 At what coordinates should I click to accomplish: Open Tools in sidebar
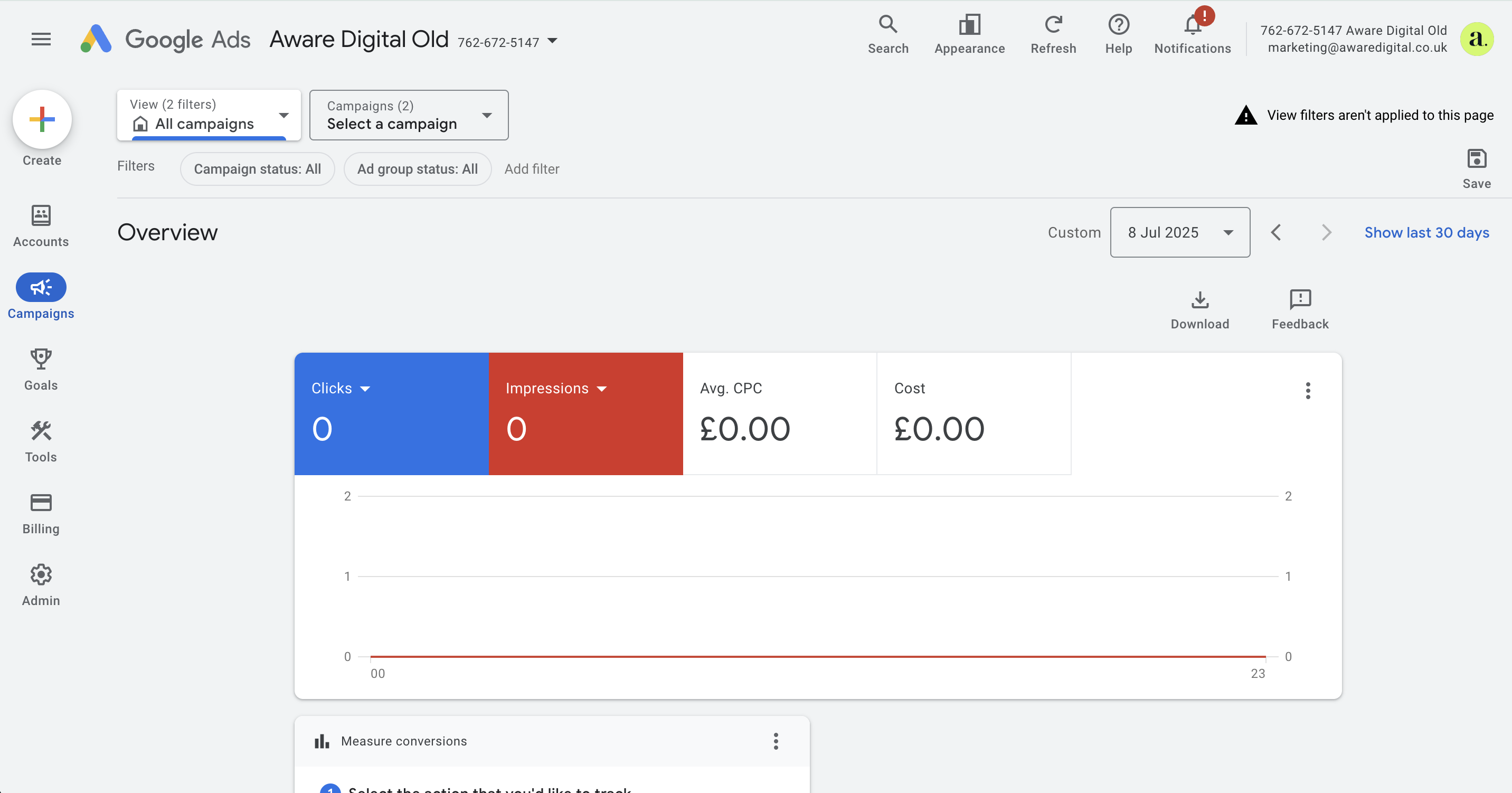pos(41,441)
